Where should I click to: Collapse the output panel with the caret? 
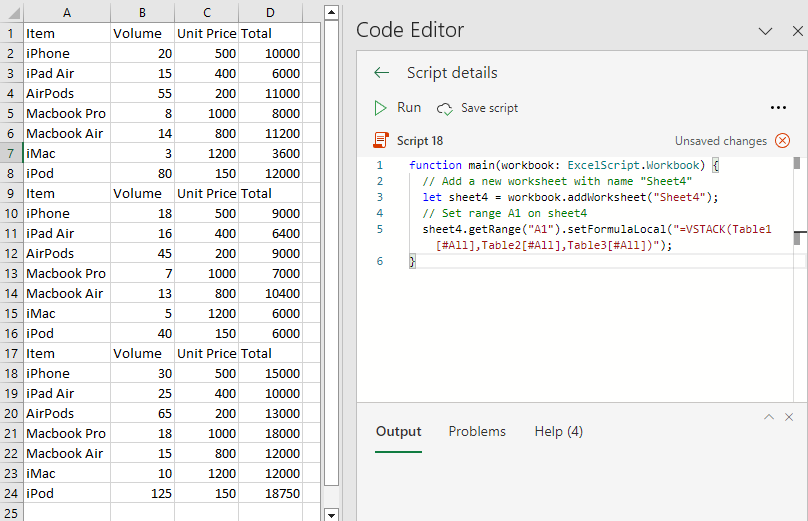[x=769, y=417]
